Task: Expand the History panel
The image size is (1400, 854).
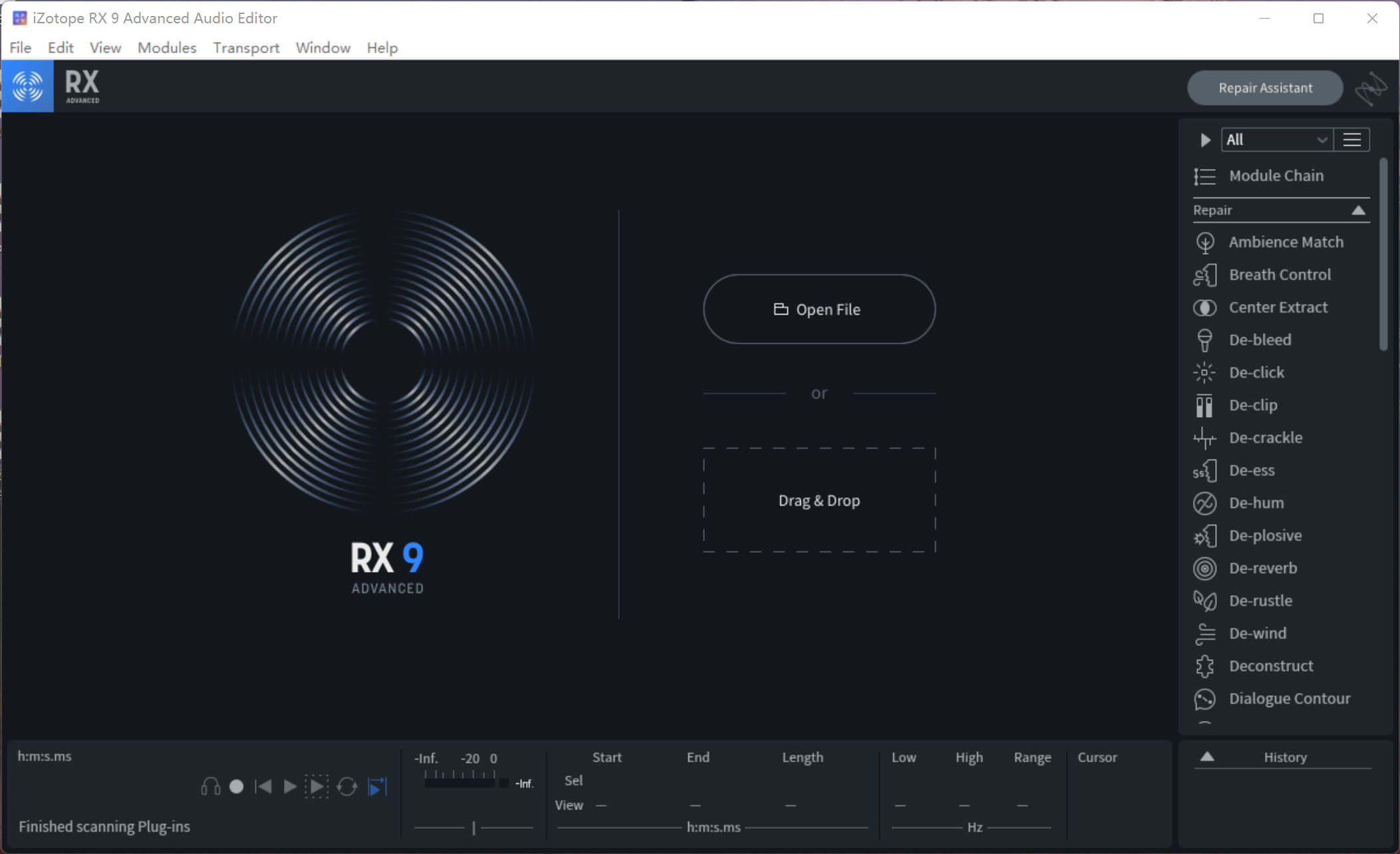Action: [x=1206, y=756]
